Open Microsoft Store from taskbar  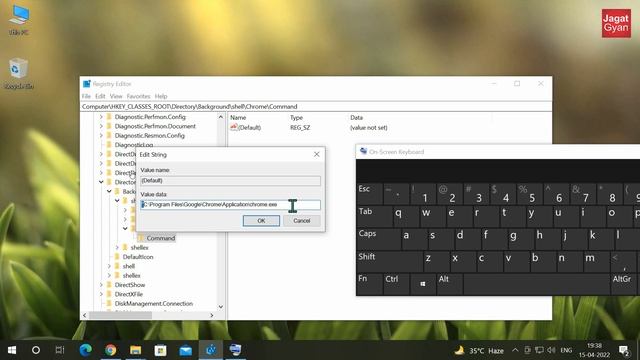[160, 350]
